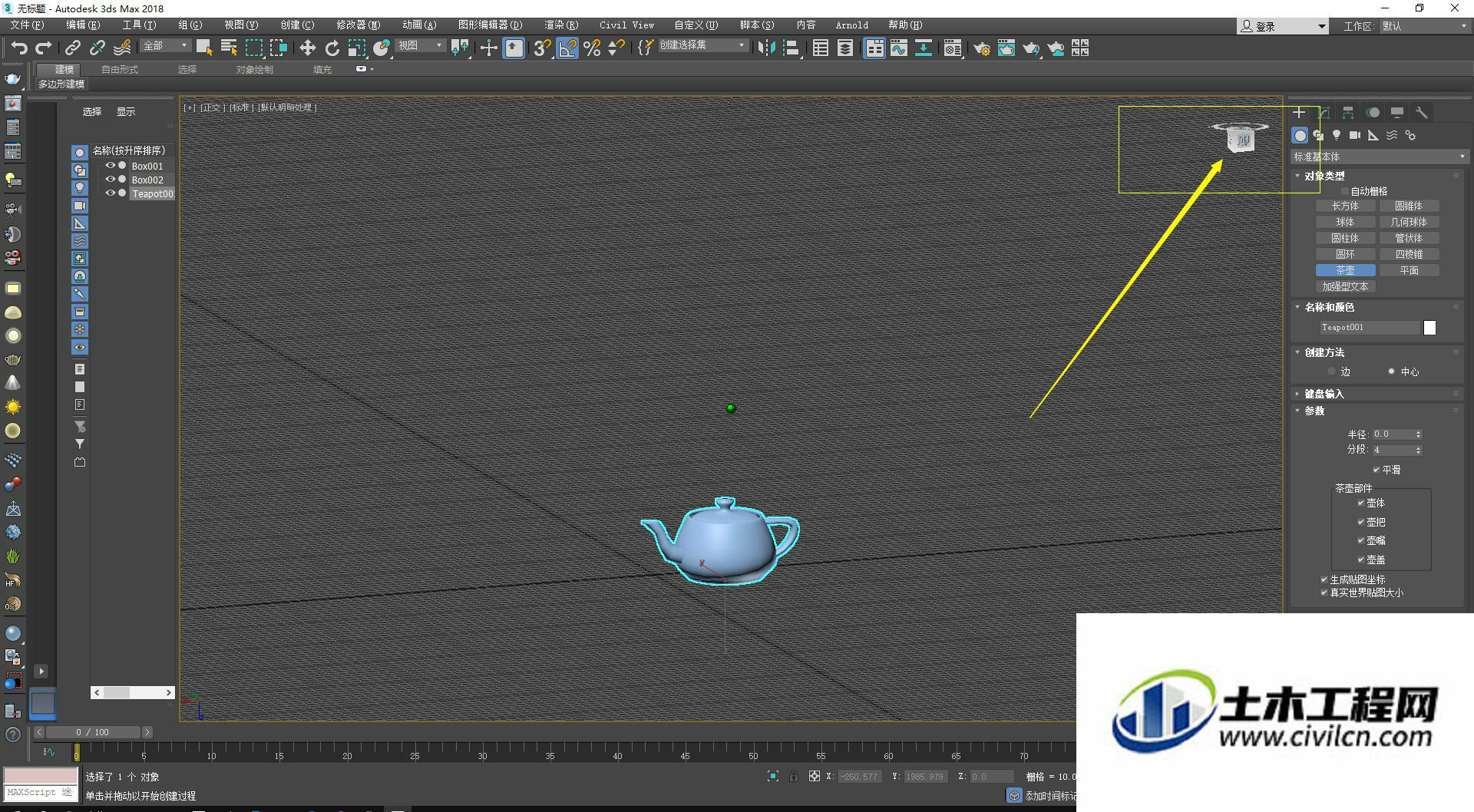1474x812 pixels.
Task: Click the 球体 primitive button
Action: pos(1345,223)
